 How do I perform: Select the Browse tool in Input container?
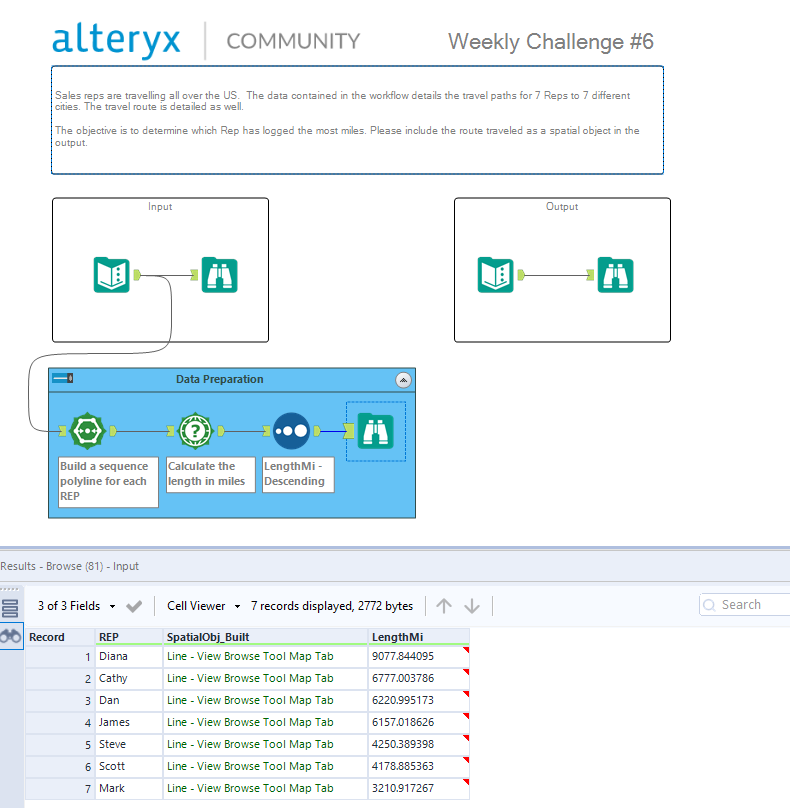(220, 275)
